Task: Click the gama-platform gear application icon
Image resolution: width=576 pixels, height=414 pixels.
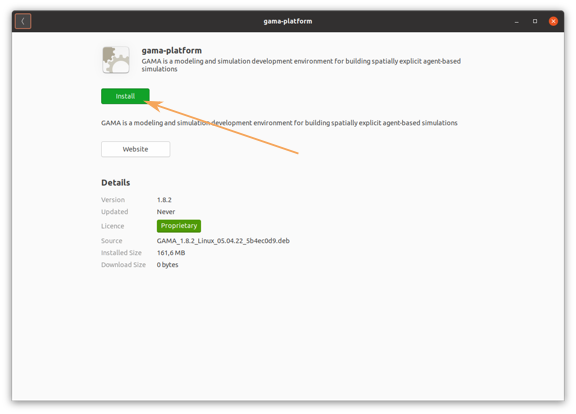Action: point(116,60)
